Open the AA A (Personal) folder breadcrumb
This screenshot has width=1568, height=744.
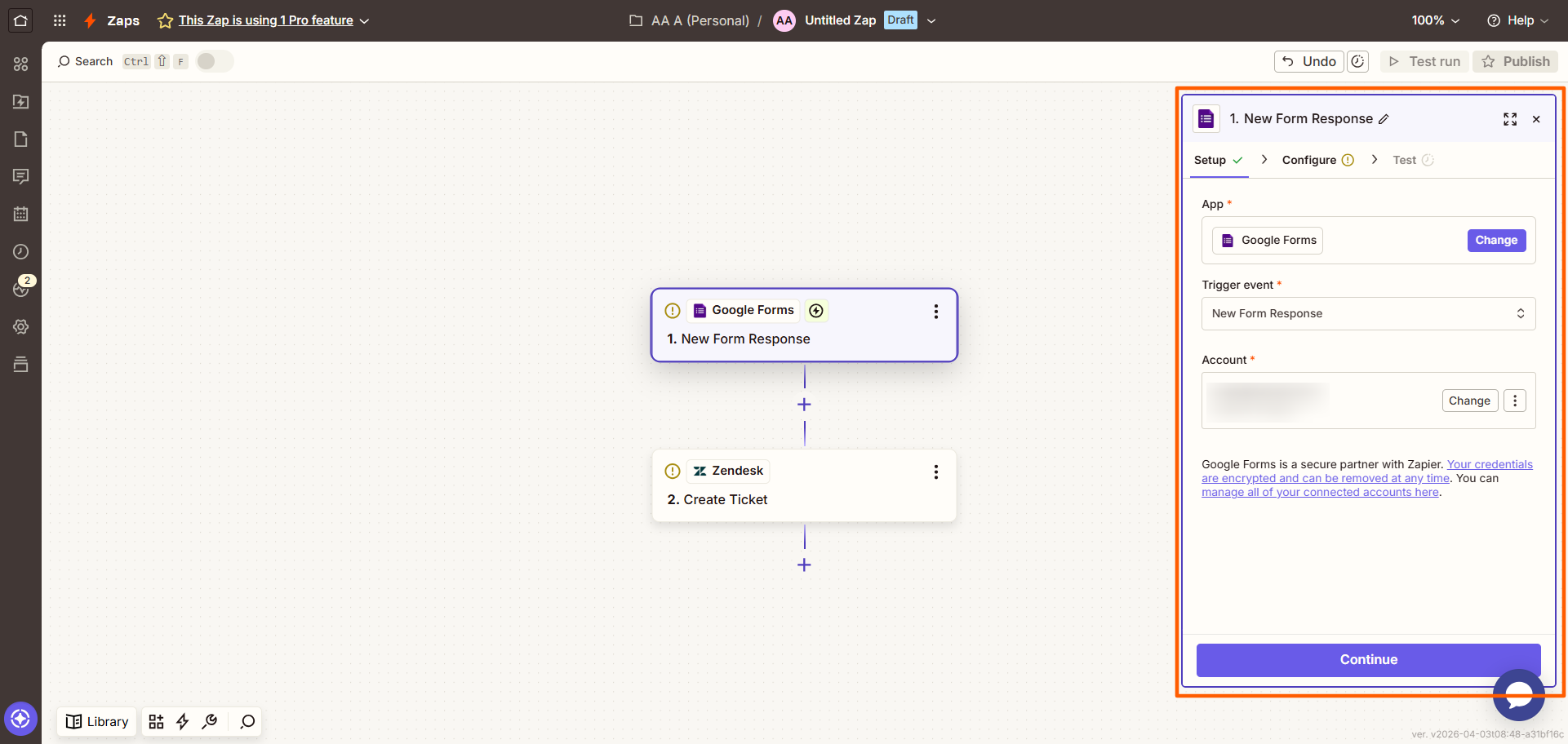pos(689,20)
